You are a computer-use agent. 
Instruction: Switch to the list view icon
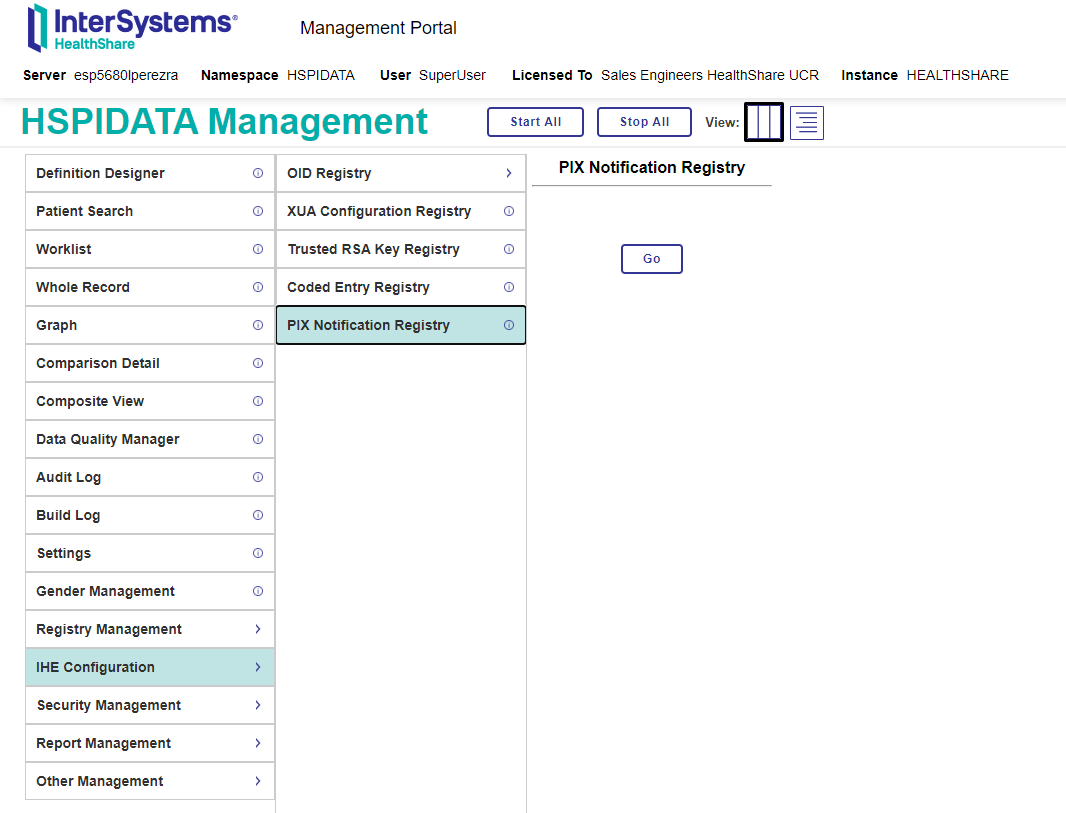807,123
